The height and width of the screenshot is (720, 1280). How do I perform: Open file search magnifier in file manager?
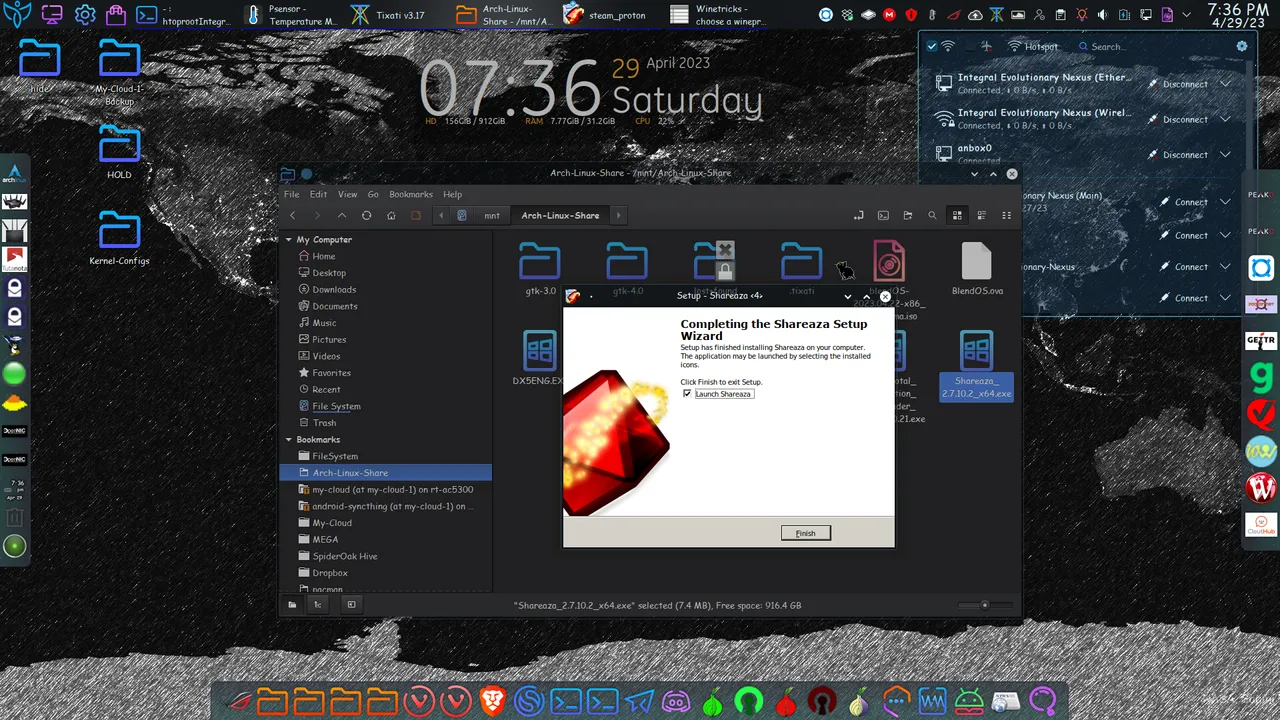click(932, 215)
